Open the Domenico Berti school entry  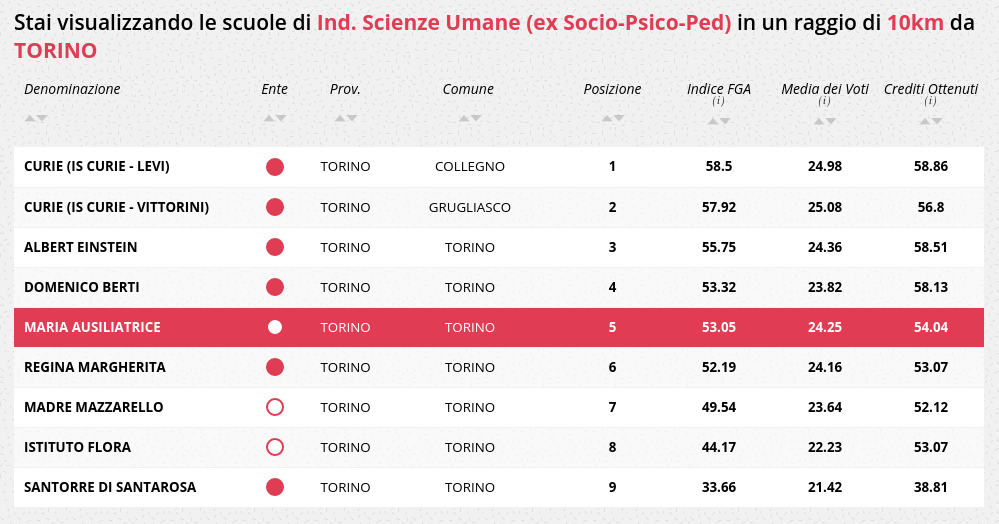(x=81, y=287)
